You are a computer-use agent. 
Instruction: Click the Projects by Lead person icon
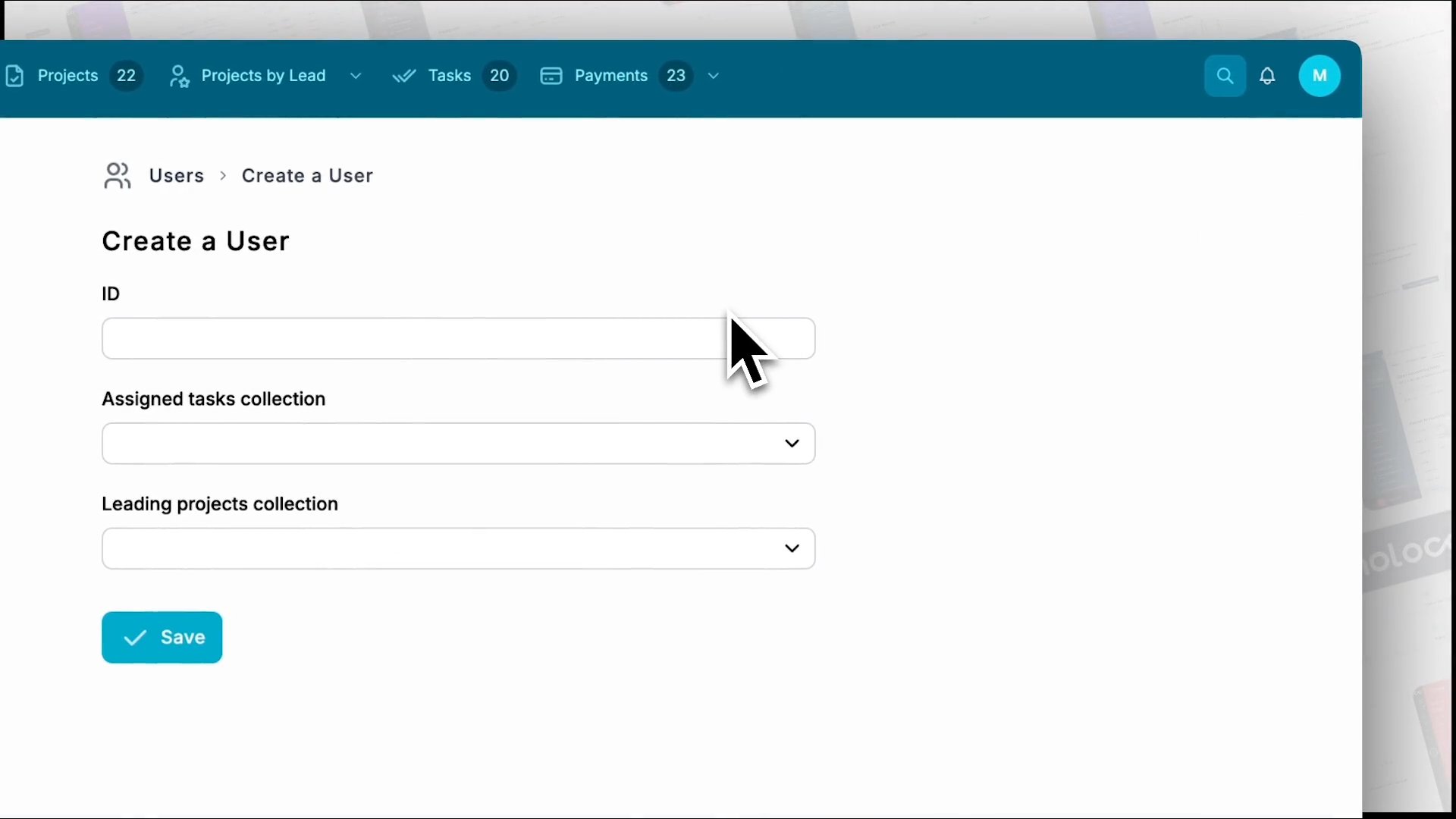click(179, 76)
